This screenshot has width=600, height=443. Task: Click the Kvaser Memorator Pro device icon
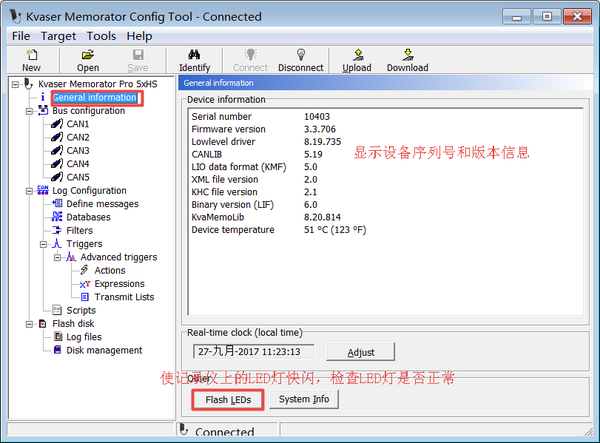(29, 84)
